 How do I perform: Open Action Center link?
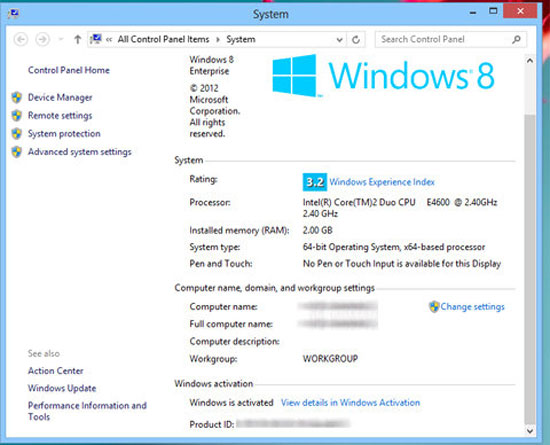55,371
